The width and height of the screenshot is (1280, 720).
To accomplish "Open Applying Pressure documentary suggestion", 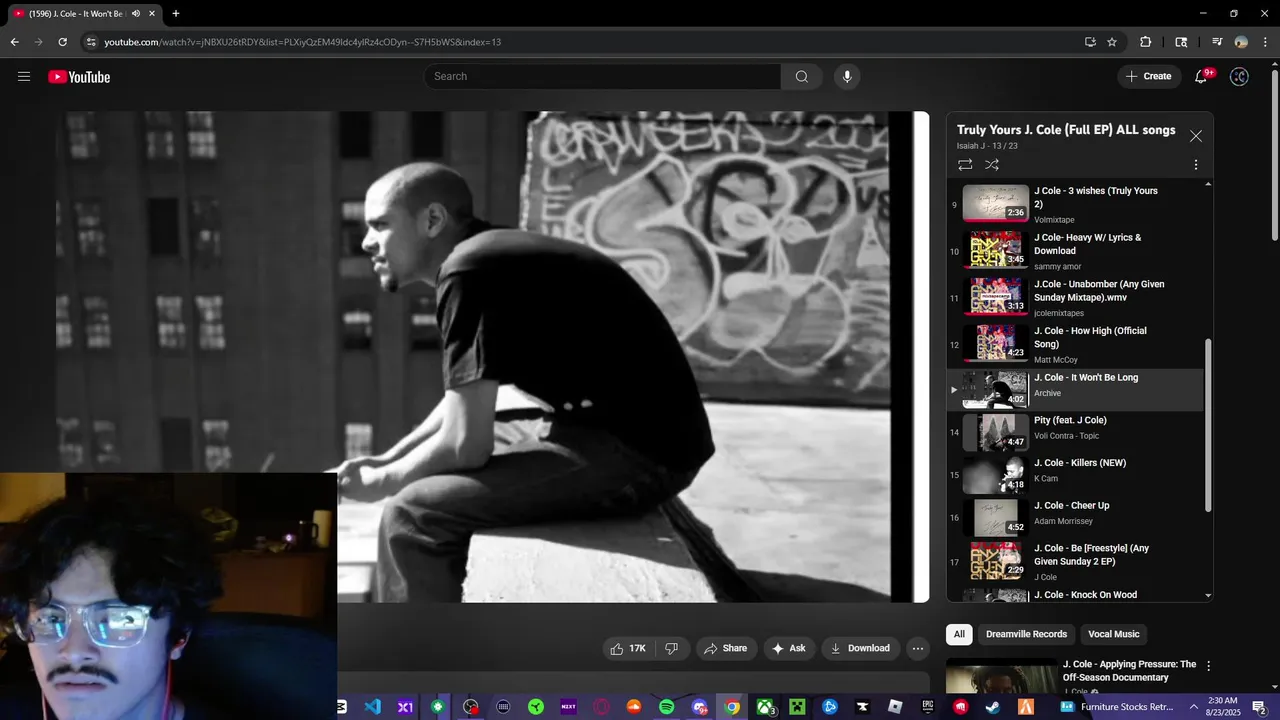I will coord(1129,671).
